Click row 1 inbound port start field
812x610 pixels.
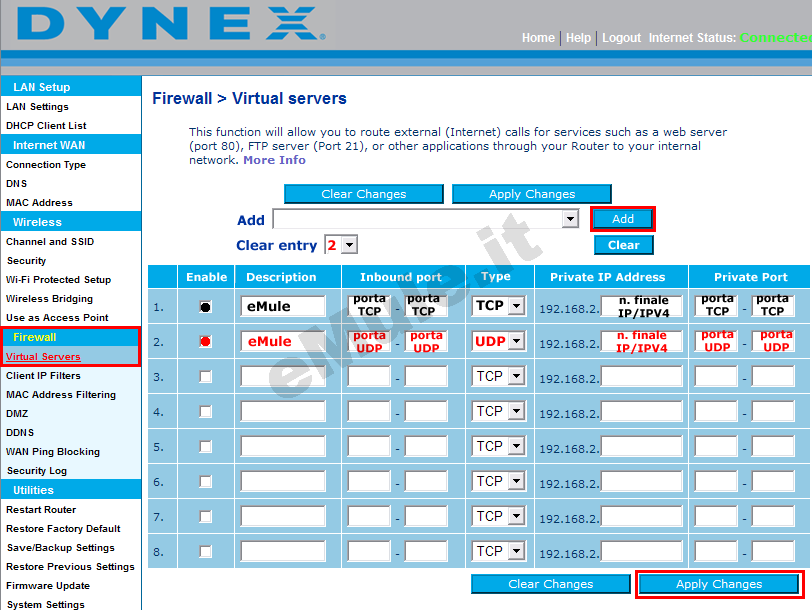click(369, 305)
